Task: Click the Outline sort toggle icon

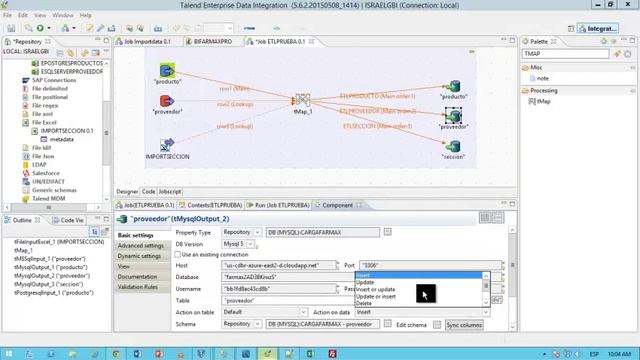Action: (95, 232)
